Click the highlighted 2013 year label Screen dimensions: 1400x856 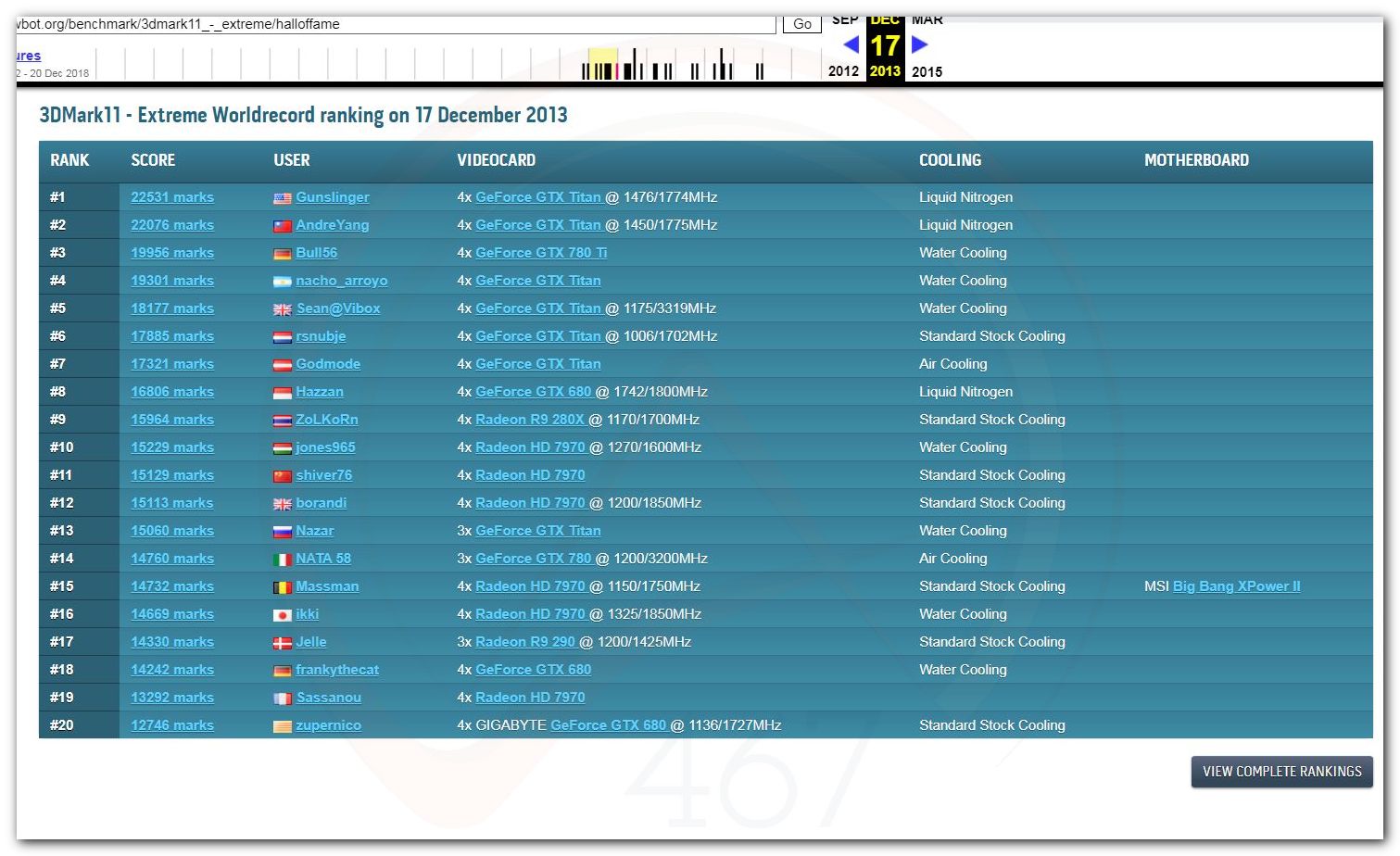tap(885, 71)
